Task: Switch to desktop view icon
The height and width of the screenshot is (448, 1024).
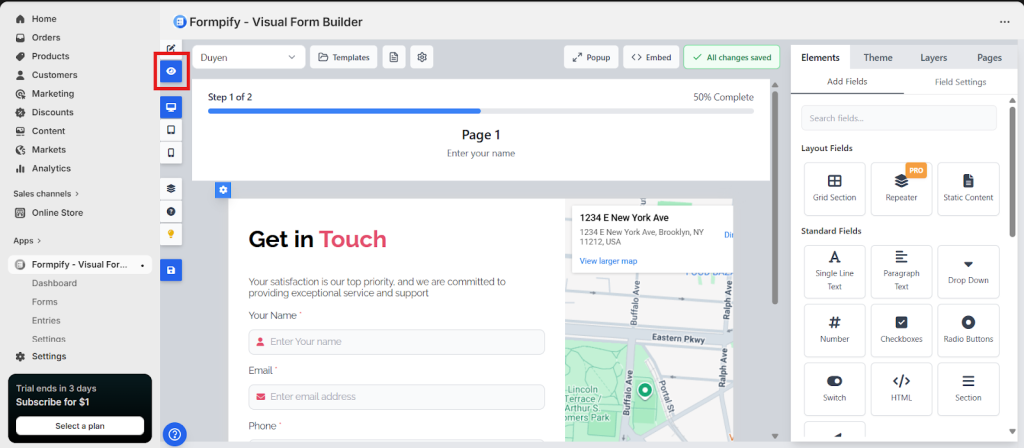Action: click(171, 107)
